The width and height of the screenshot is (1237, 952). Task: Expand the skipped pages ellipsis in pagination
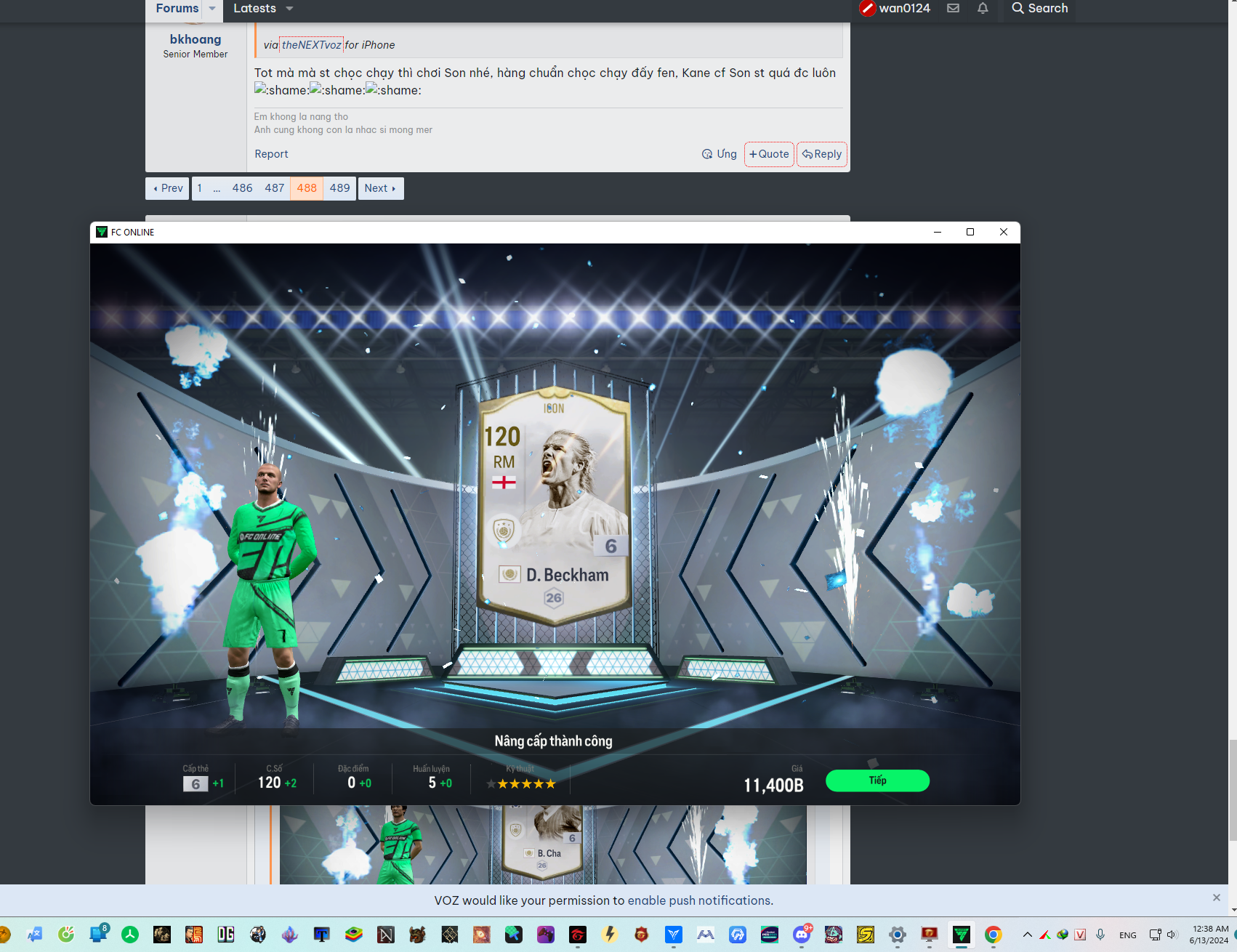tap(217, 188)
